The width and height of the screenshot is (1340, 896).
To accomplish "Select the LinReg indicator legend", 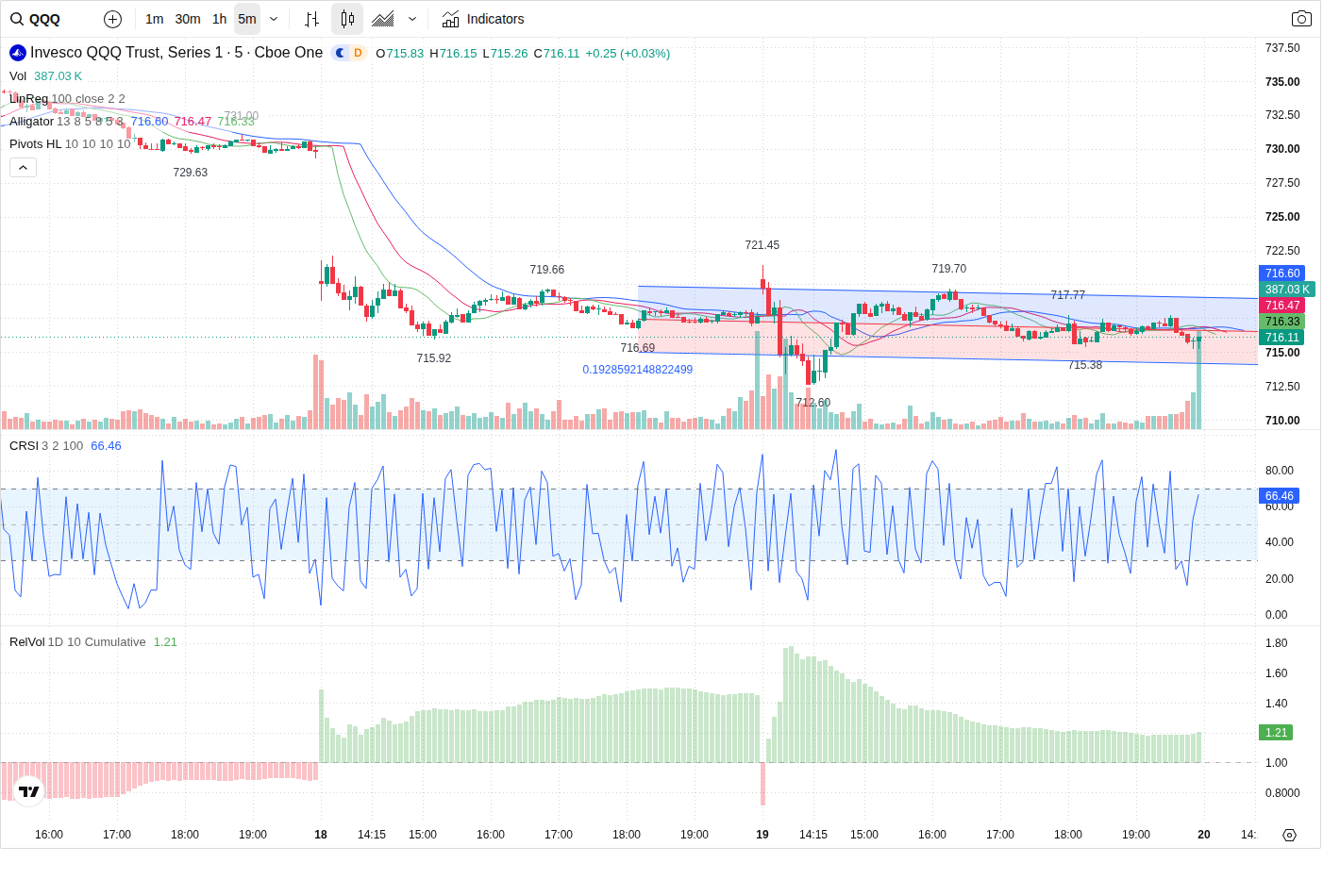I will (28, 99).
